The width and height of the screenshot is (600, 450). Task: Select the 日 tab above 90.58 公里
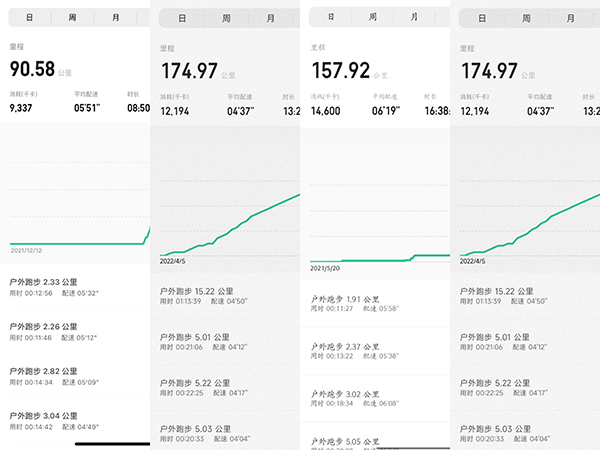pos(29,17)
